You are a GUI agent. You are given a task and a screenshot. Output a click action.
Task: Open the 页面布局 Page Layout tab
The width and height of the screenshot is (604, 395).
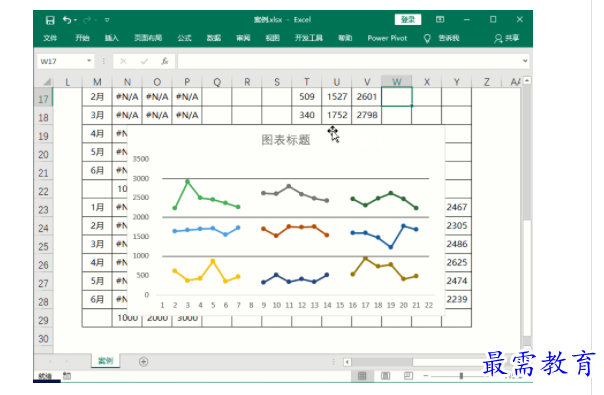point(148,38)
